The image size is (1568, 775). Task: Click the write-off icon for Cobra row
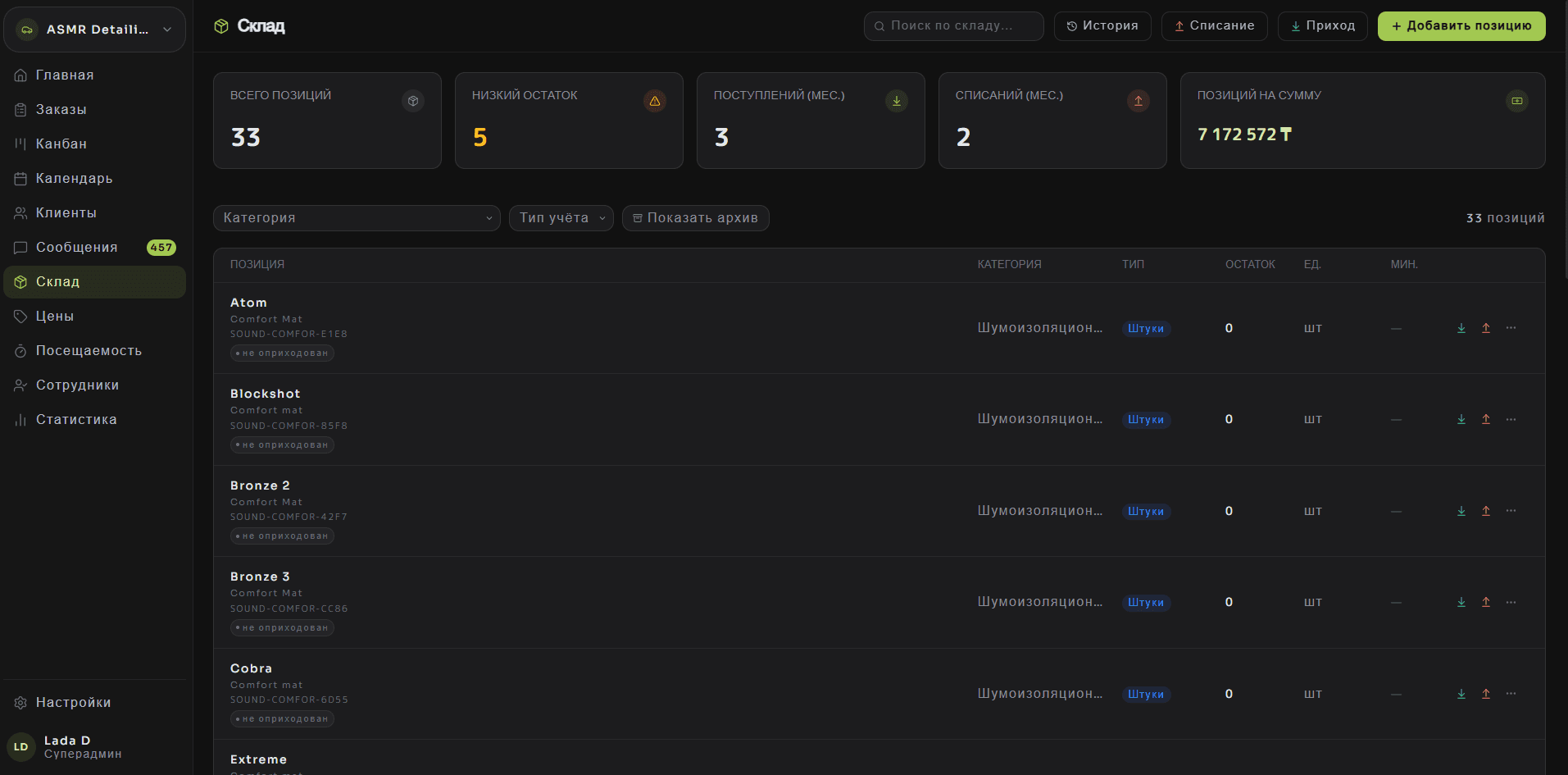click(x=1486, y=694)
